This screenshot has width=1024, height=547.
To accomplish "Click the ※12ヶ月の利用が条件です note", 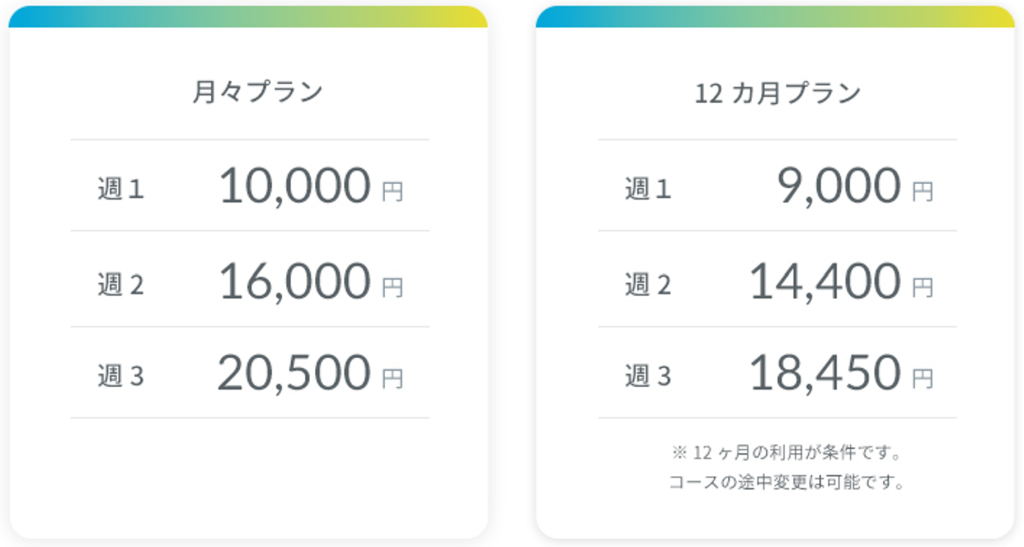I will click(787, 452).
